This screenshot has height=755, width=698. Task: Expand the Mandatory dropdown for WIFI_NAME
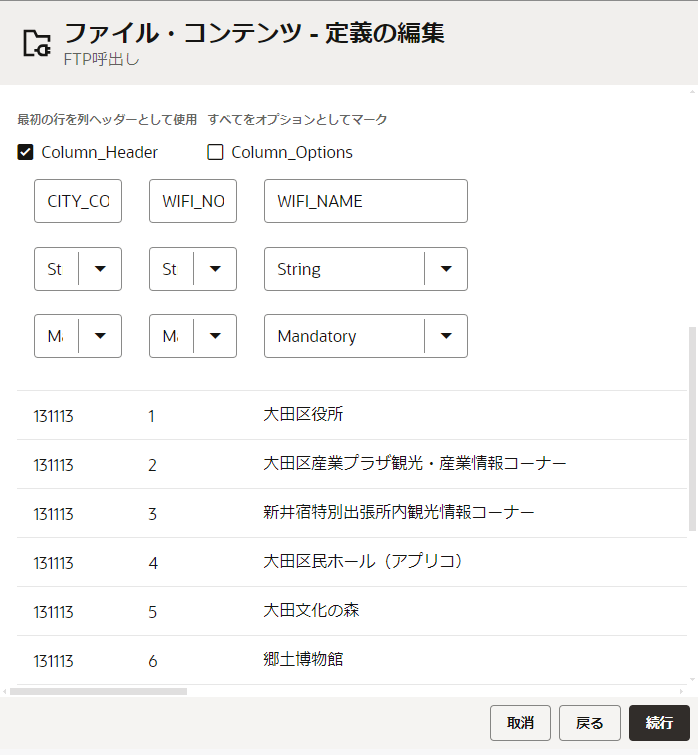(x=446, y=336)
